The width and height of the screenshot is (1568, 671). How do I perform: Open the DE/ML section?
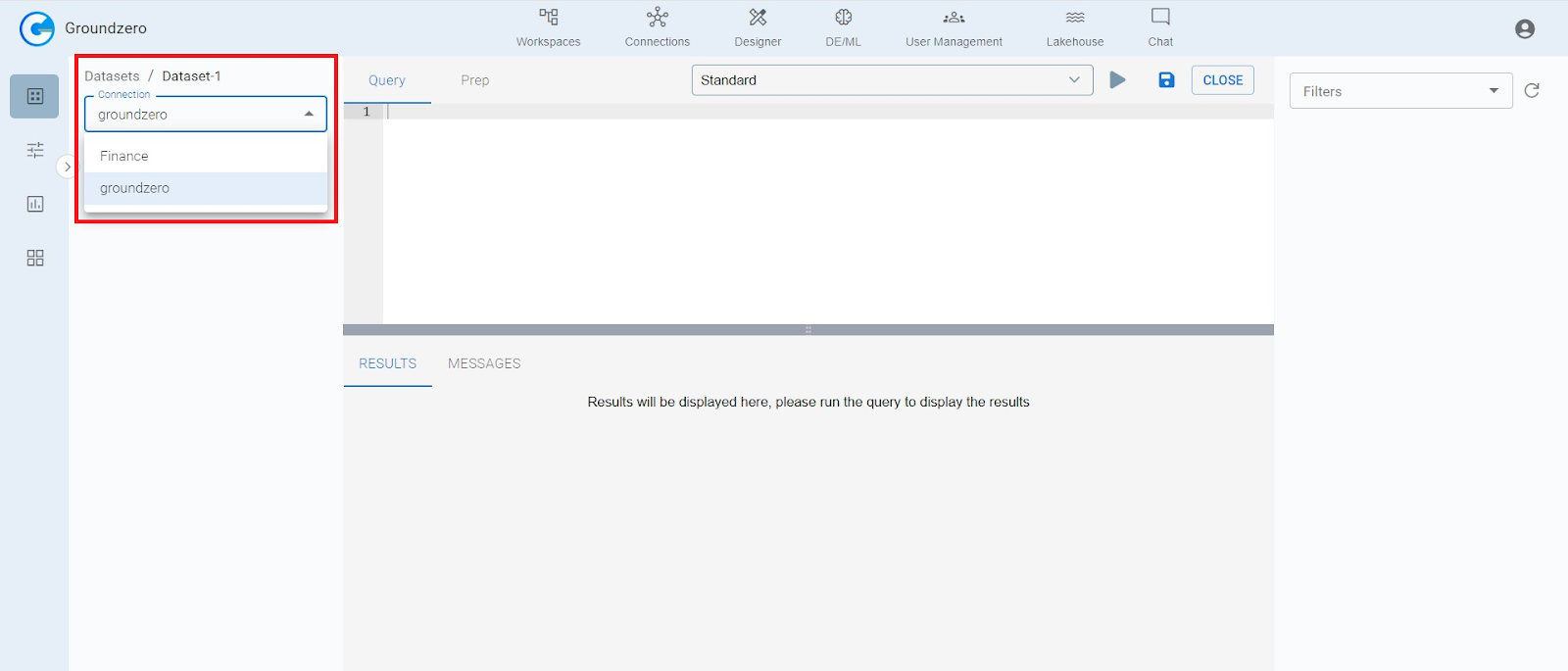coord(843,27)
